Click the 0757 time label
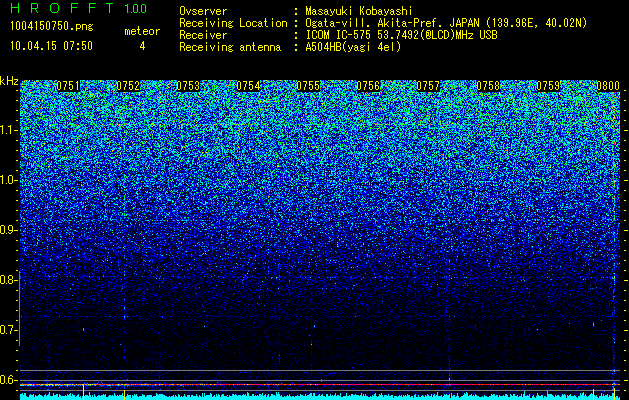Viewport: 629px width, 400px height. [428, 86]
